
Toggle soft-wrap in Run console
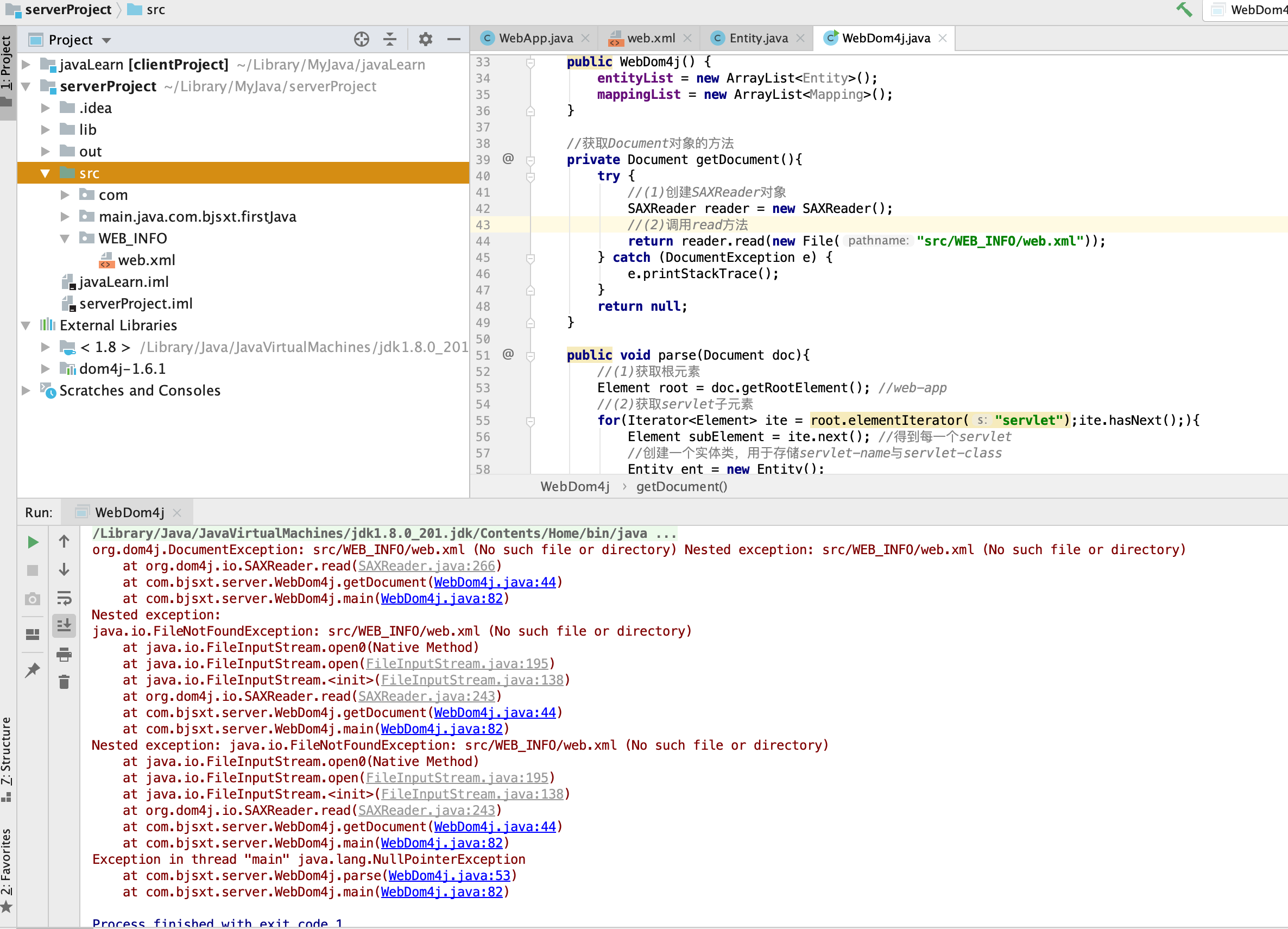pos(64,598)
